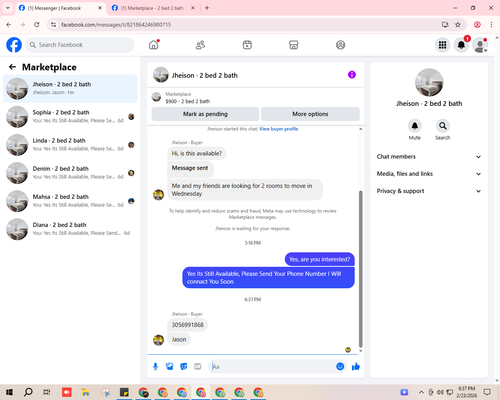
Task: Click Jheison's avatar beside the Jason message
Action: coord(158,340)
